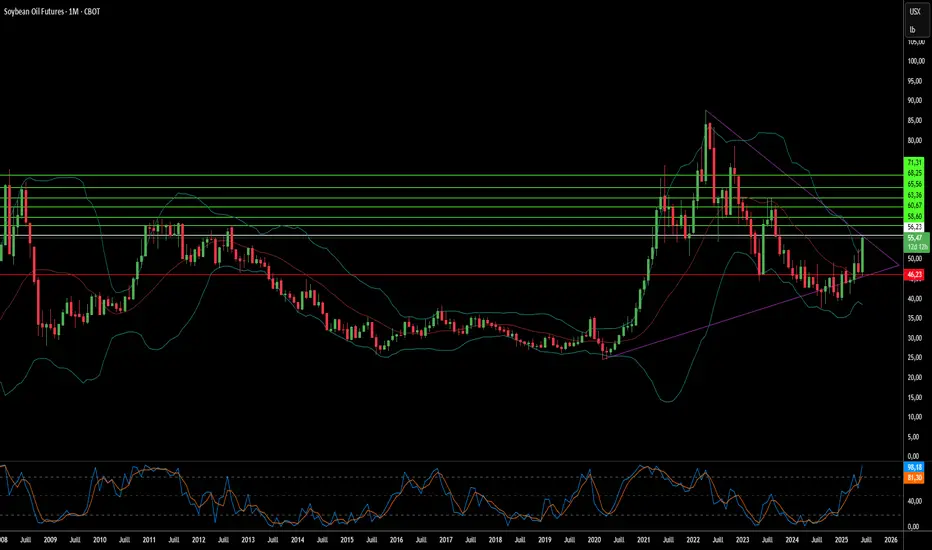
Task: Click the 2026 label on time axis
Action: pos(891,539)
